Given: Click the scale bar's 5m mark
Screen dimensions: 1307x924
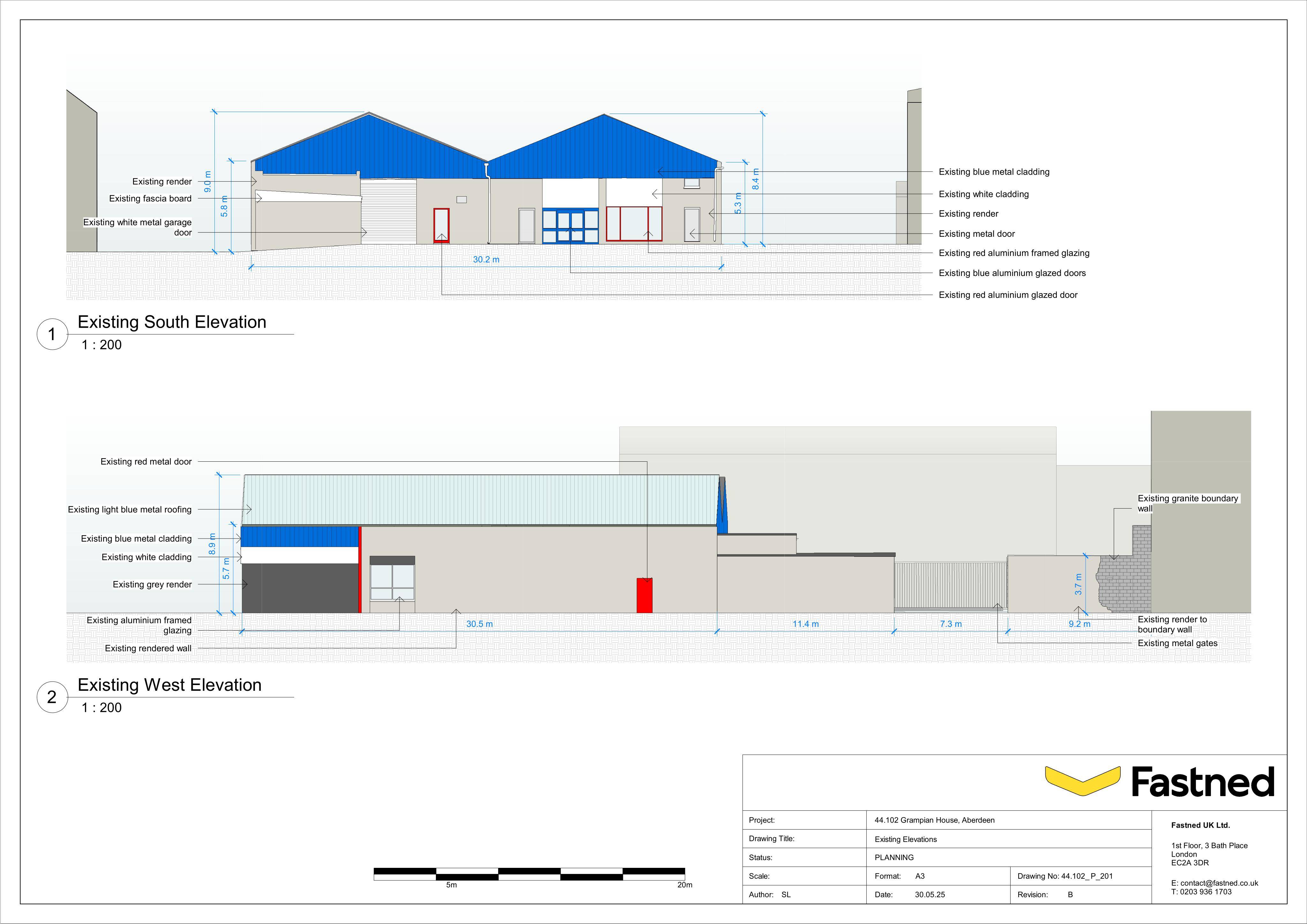Looking at the screenshot, I should point(451,885).
